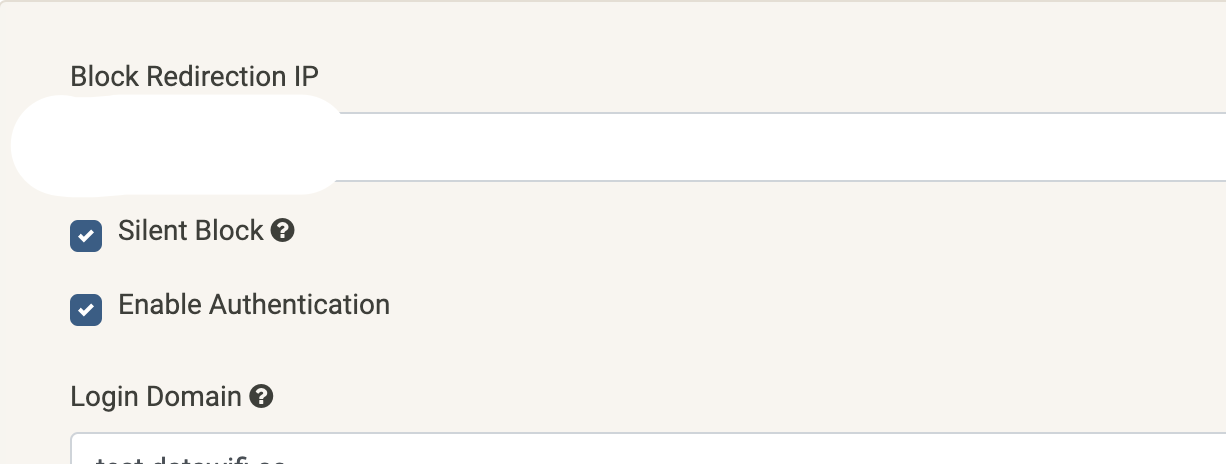This screenshot has height=464, width=1226.
Task: Open the Login Domain help tooltip icon
Action: [261, 397]
